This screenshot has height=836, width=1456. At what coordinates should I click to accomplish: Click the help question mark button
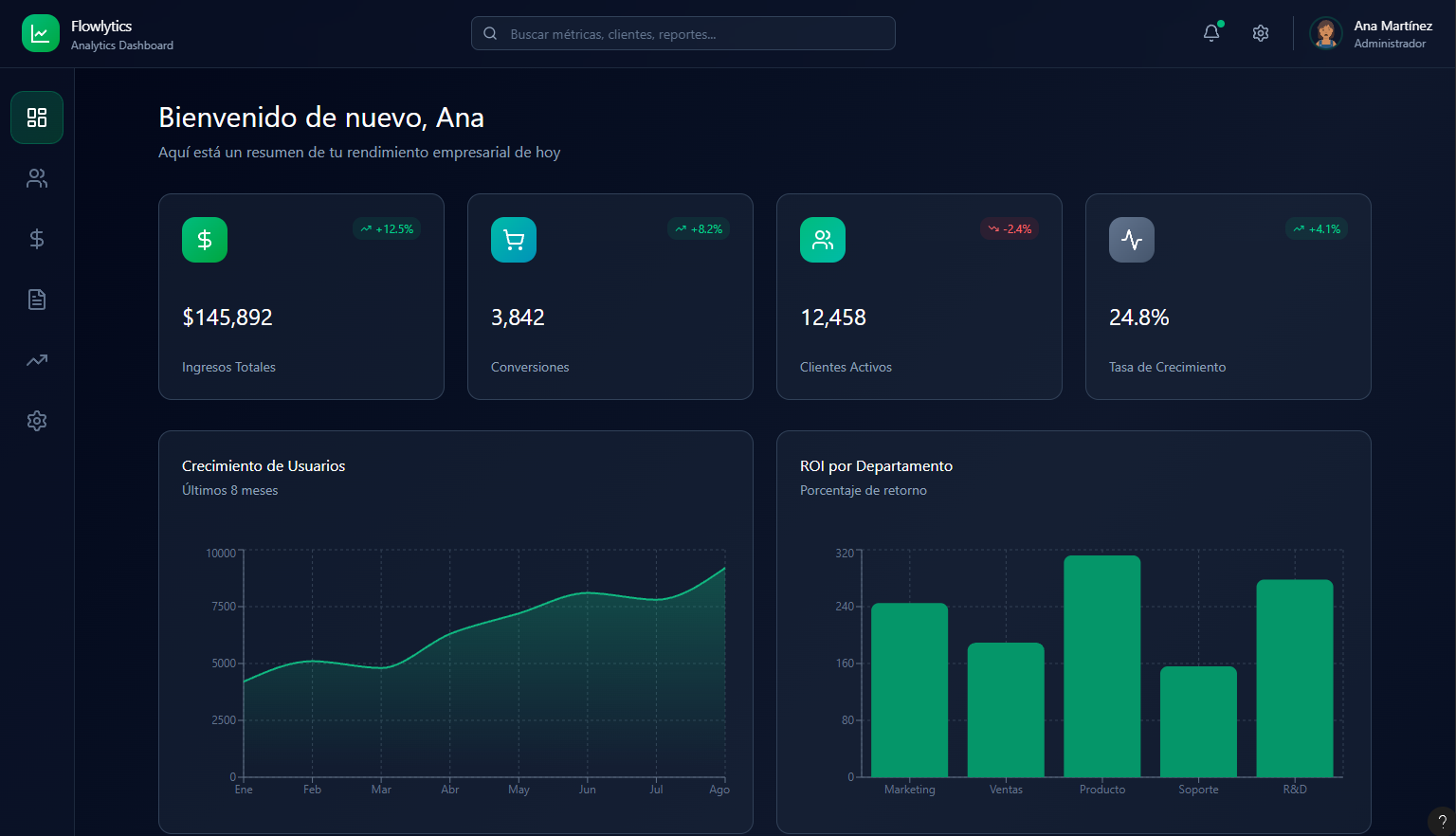1442,822
